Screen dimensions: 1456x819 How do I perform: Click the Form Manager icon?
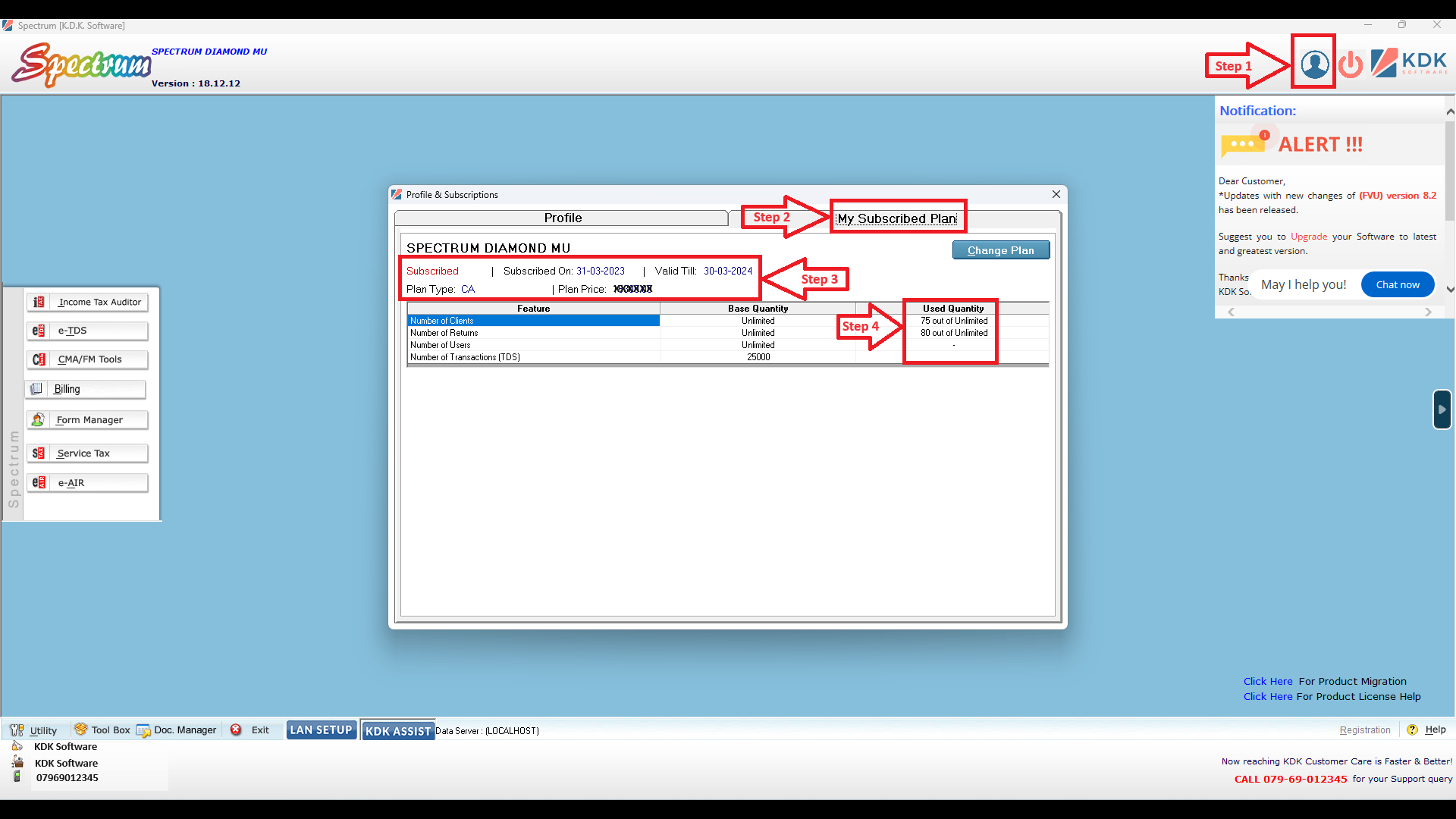pyautogui.click(x=38, y=419)
